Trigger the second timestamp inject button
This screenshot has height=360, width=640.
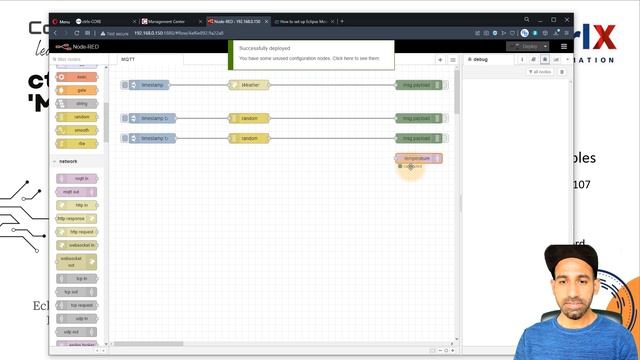pos(124,118)
